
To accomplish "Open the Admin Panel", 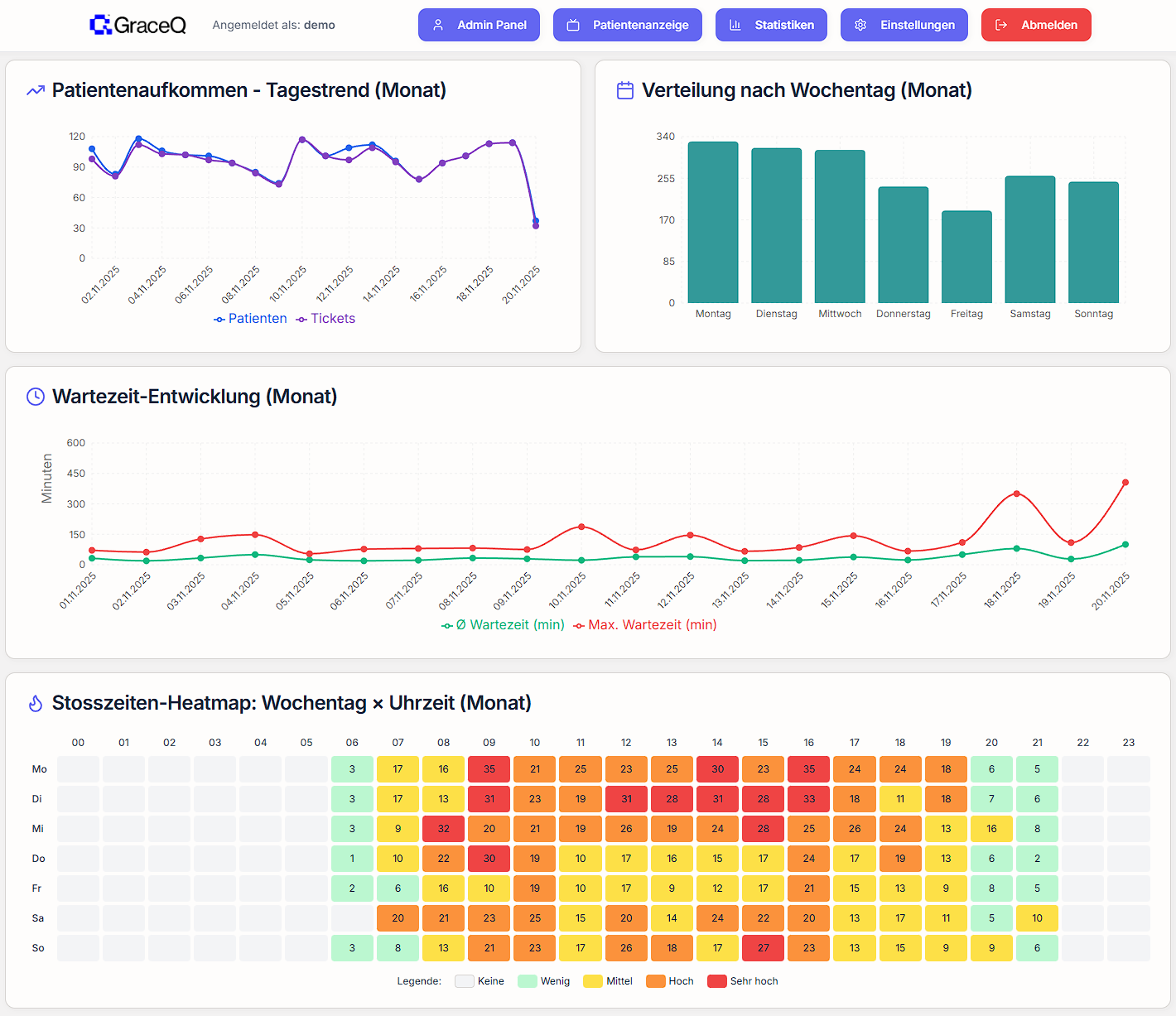I will pos(479,25).
